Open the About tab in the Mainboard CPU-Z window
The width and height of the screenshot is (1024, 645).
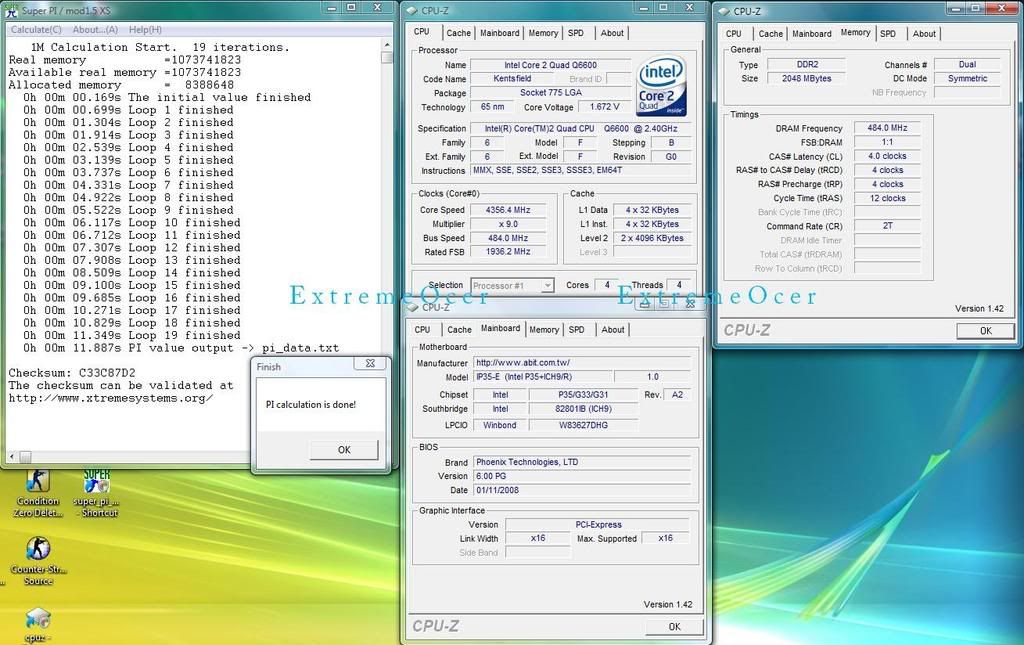613,329
